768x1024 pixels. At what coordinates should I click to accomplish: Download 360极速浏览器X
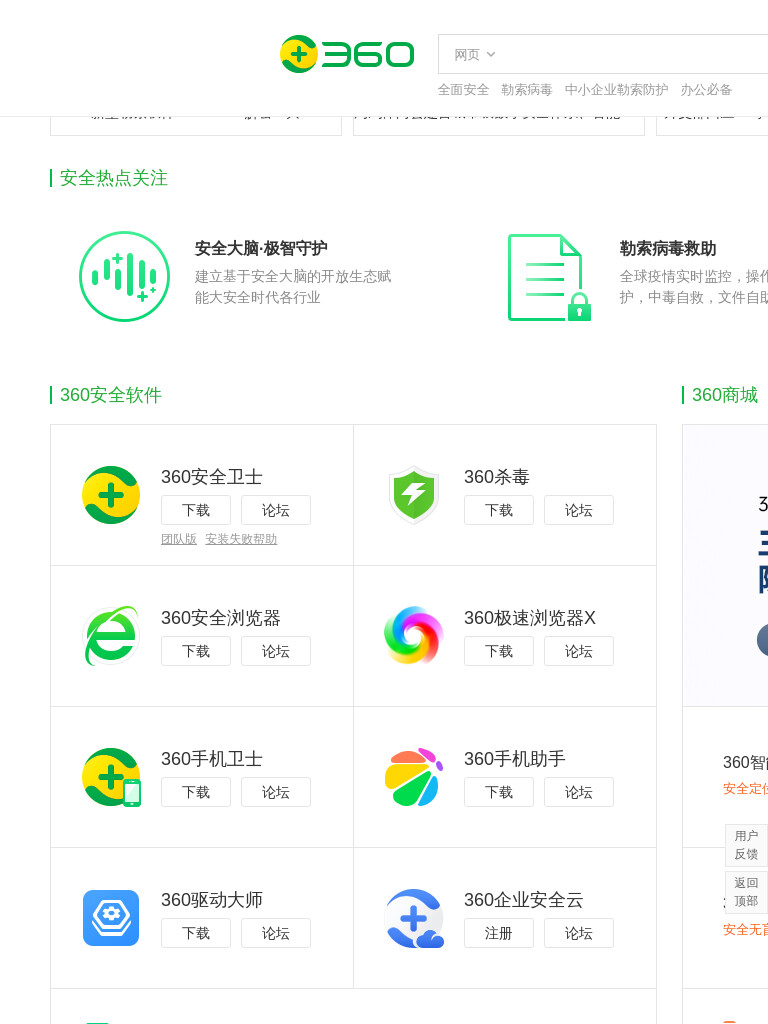click(499, 651)
